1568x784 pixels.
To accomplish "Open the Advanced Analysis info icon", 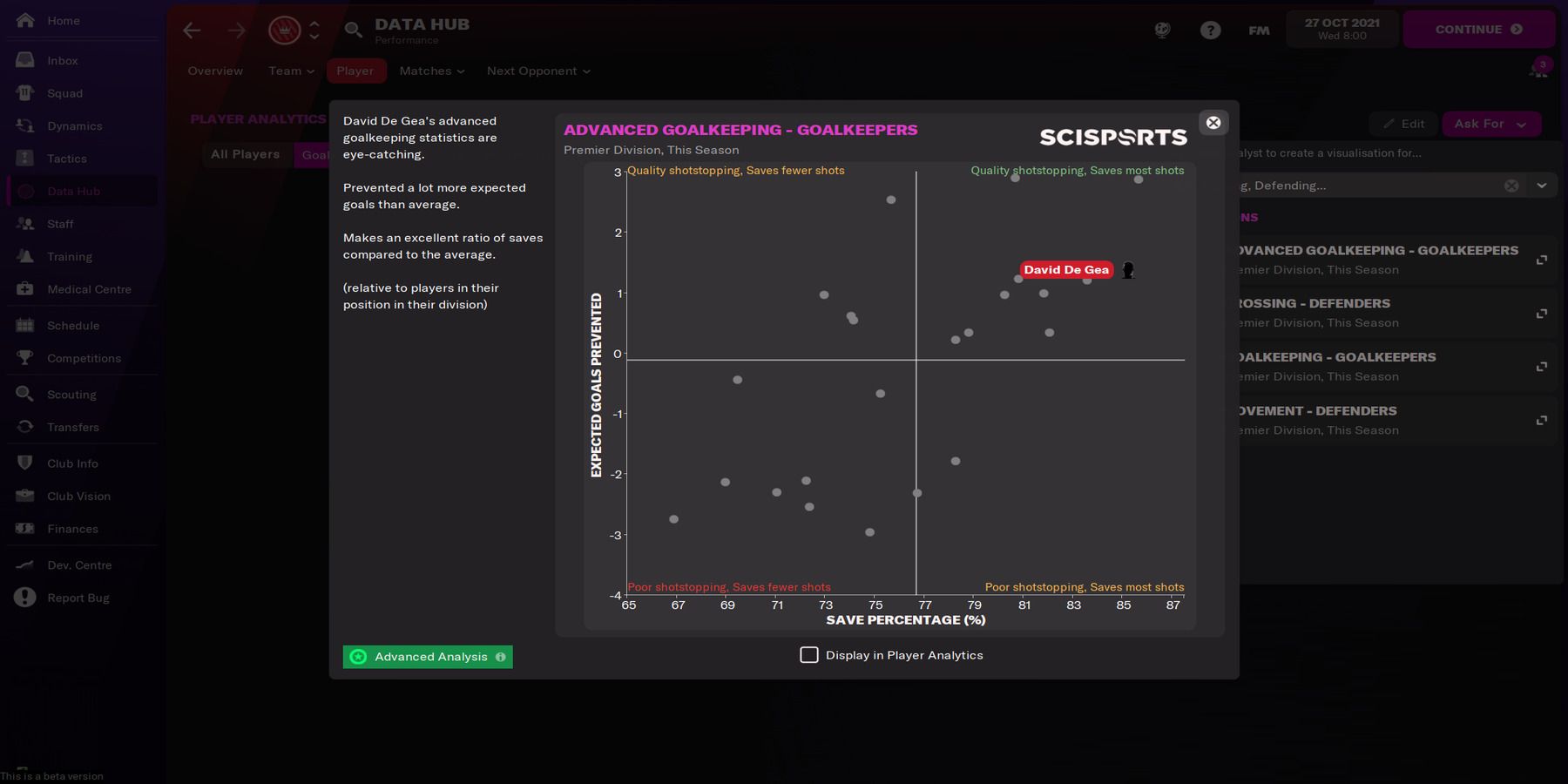I will [x=500, y=657].
